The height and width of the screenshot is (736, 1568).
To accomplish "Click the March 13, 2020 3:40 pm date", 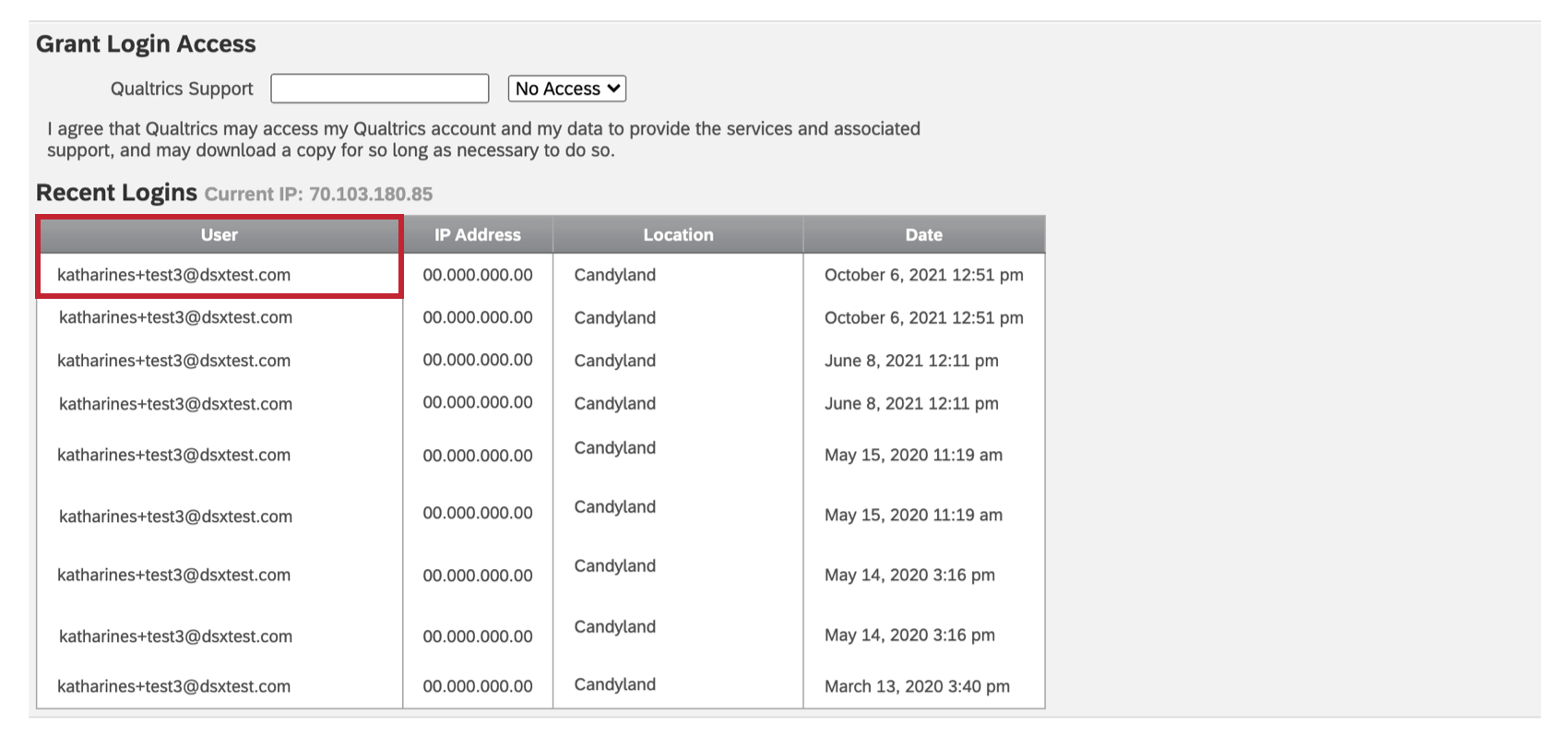I will (917, 686).
